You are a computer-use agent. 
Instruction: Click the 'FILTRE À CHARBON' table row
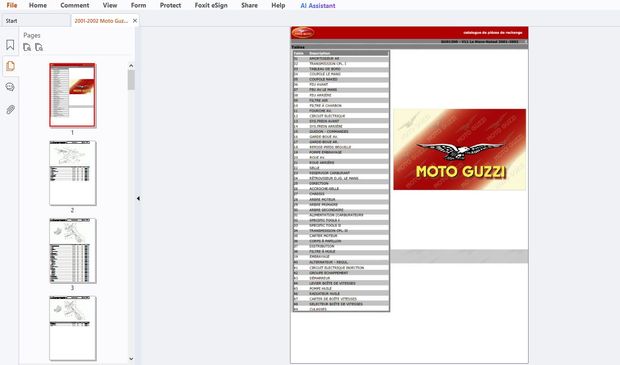[341, 106]
